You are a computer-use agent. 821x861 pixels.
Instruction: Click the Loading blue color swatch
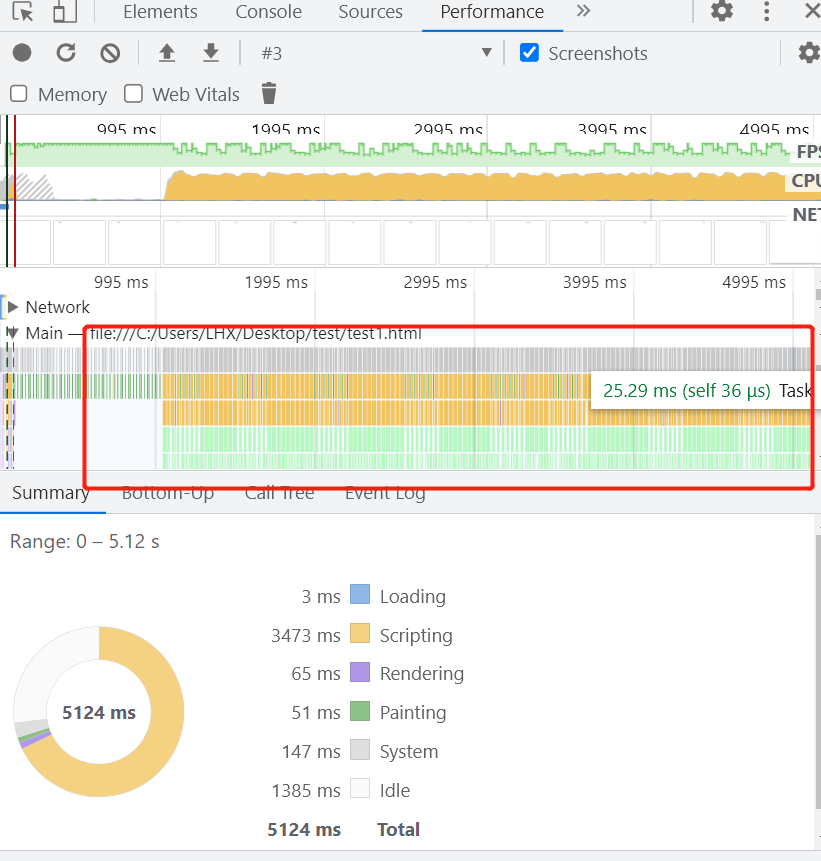pyautogui.click(x=360, y=595)
